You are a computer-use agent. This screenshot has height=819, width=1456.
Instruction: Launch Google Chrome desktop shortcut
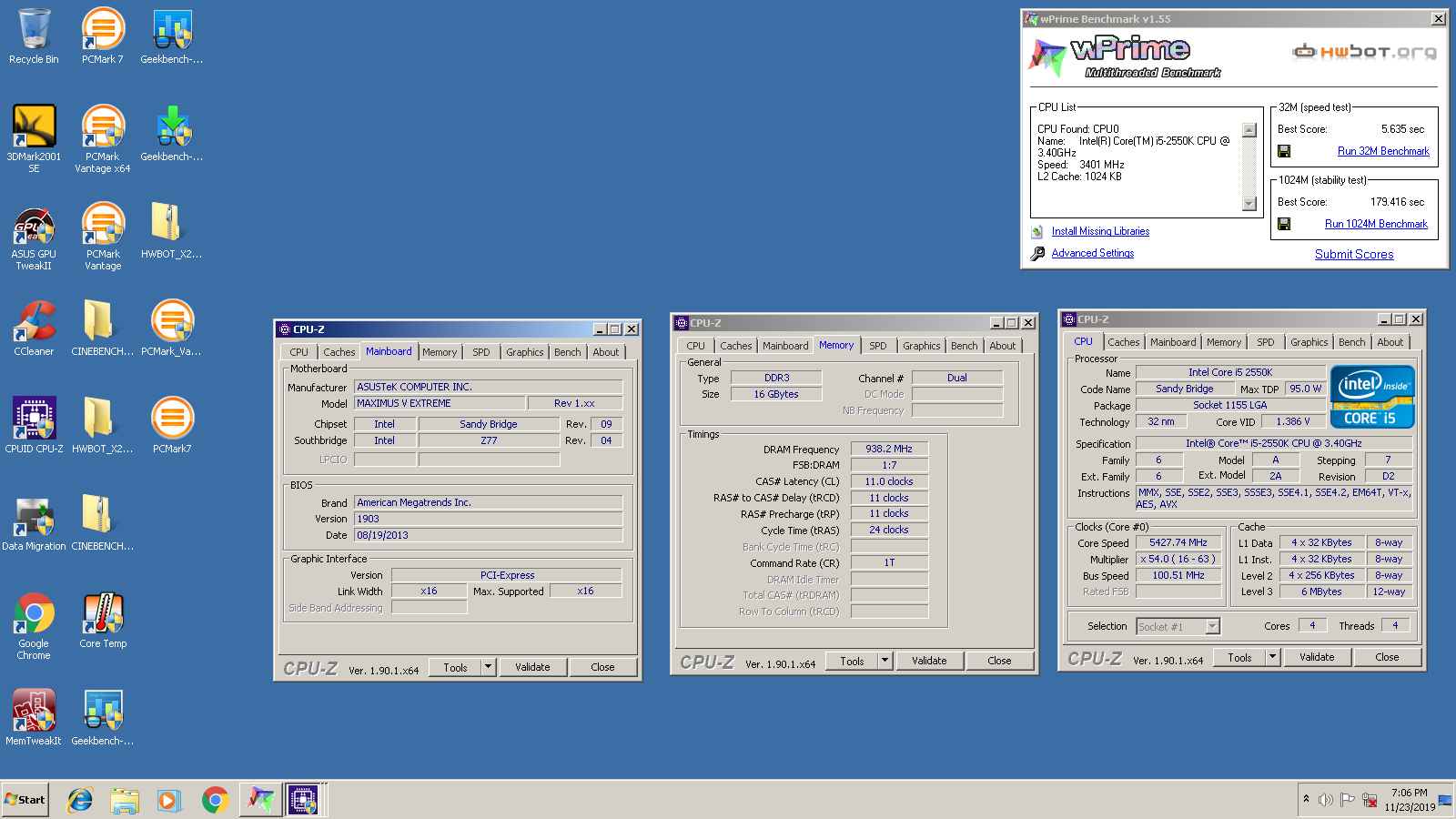tap(34, 626)
